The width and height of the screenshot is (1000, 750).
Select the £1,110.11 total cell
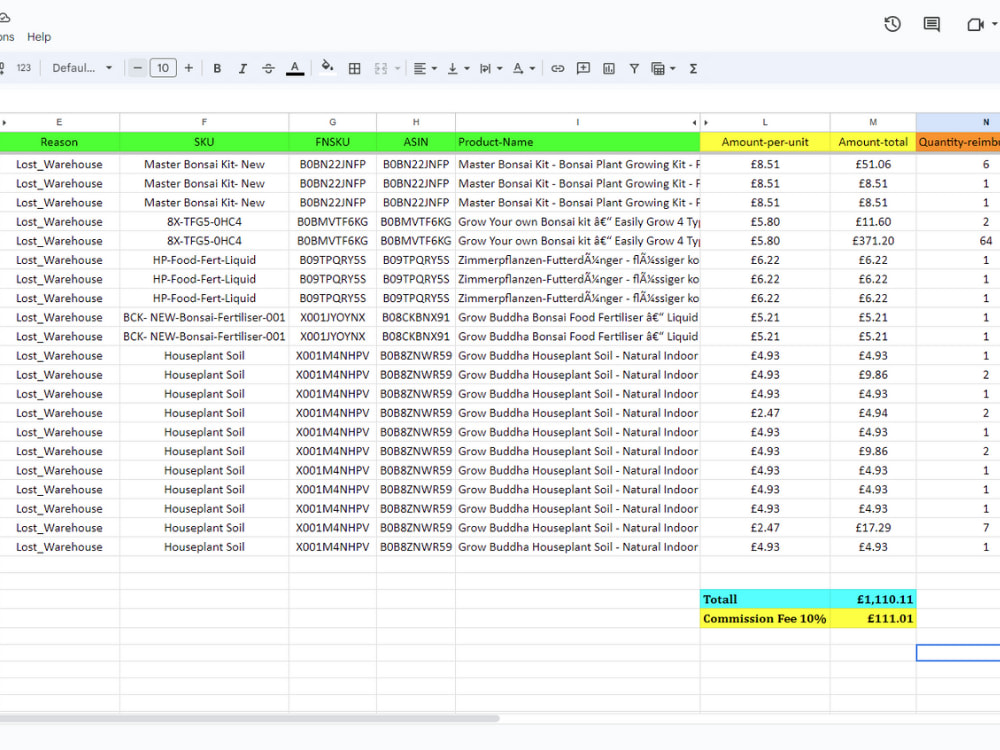point(873,599)
